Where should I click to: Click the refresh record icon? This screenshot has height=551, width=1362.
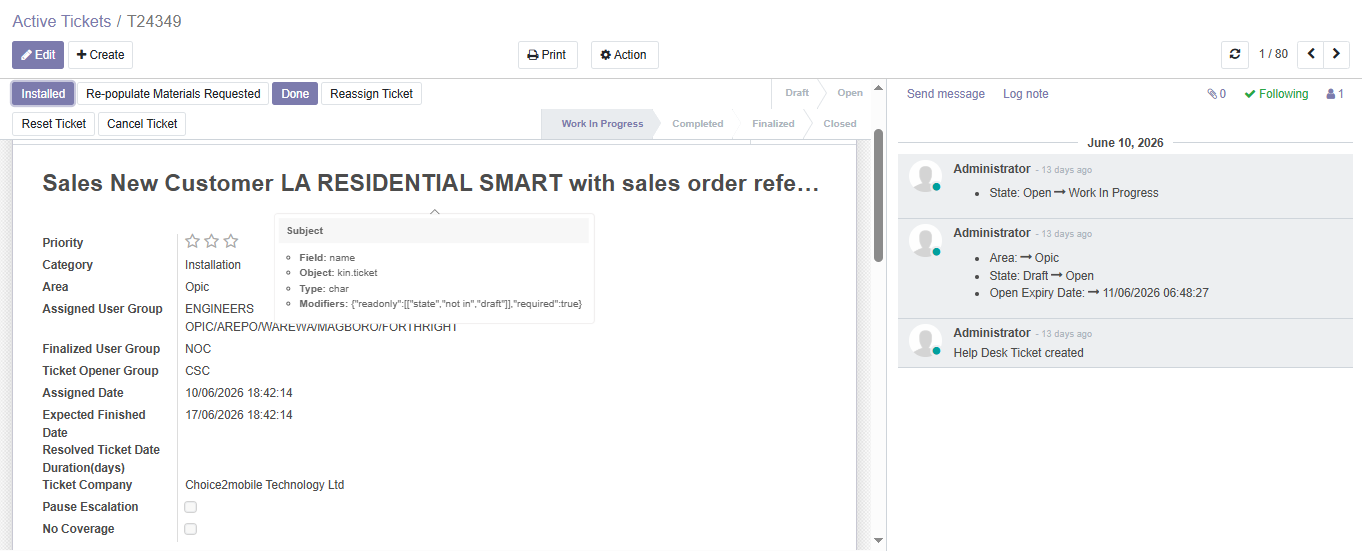pos(1235,55)
